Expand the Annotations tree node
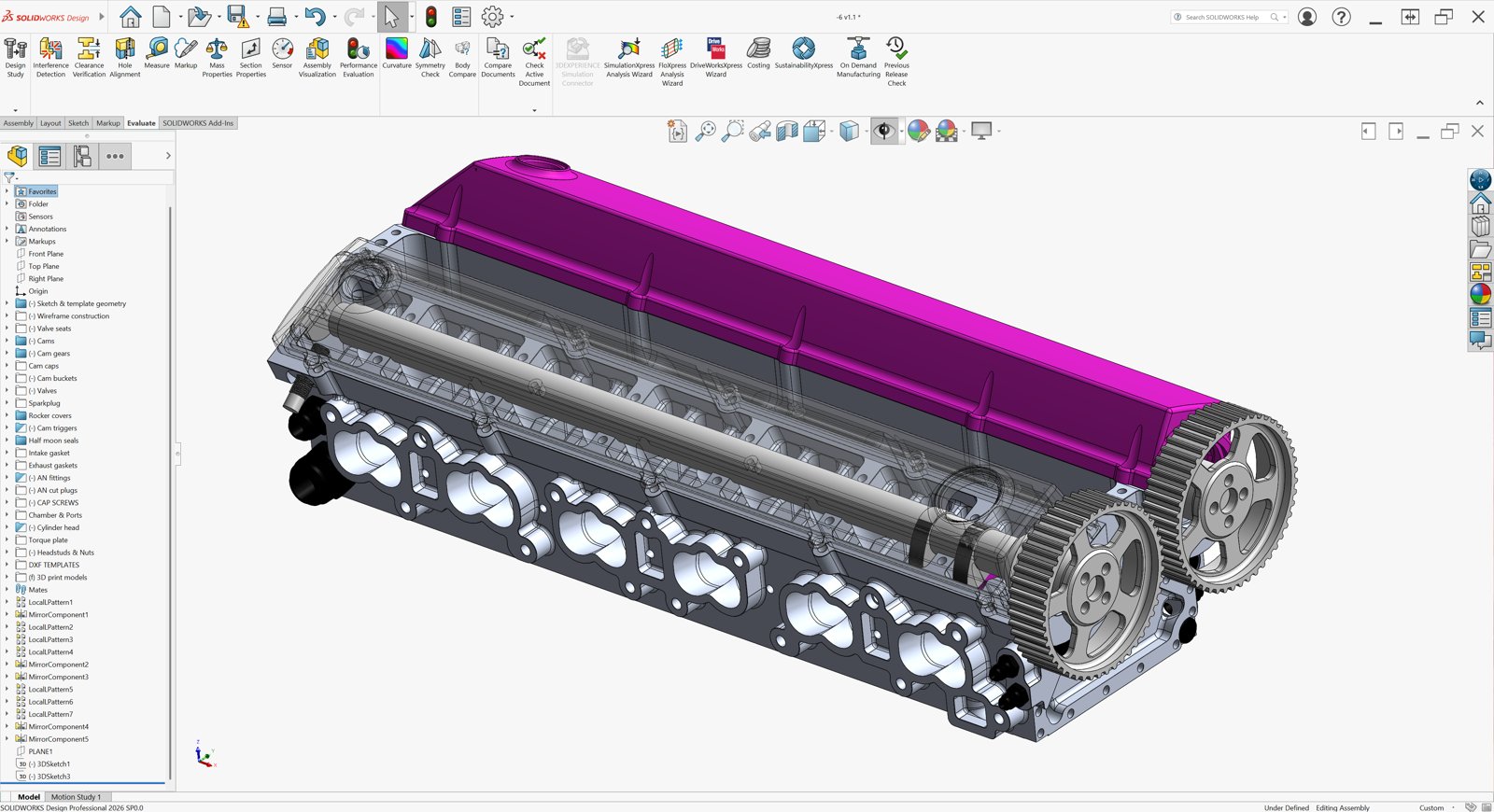This screenshot has height=812, width=1494. pyautogui.click(x=7, y=229)
